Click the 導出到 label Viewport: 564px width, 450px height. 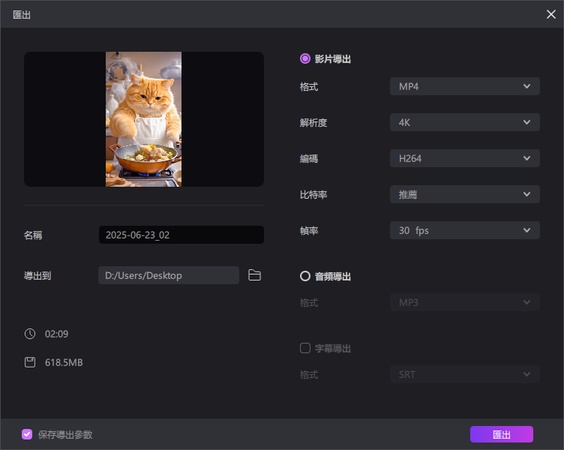(x=37, y=276)
